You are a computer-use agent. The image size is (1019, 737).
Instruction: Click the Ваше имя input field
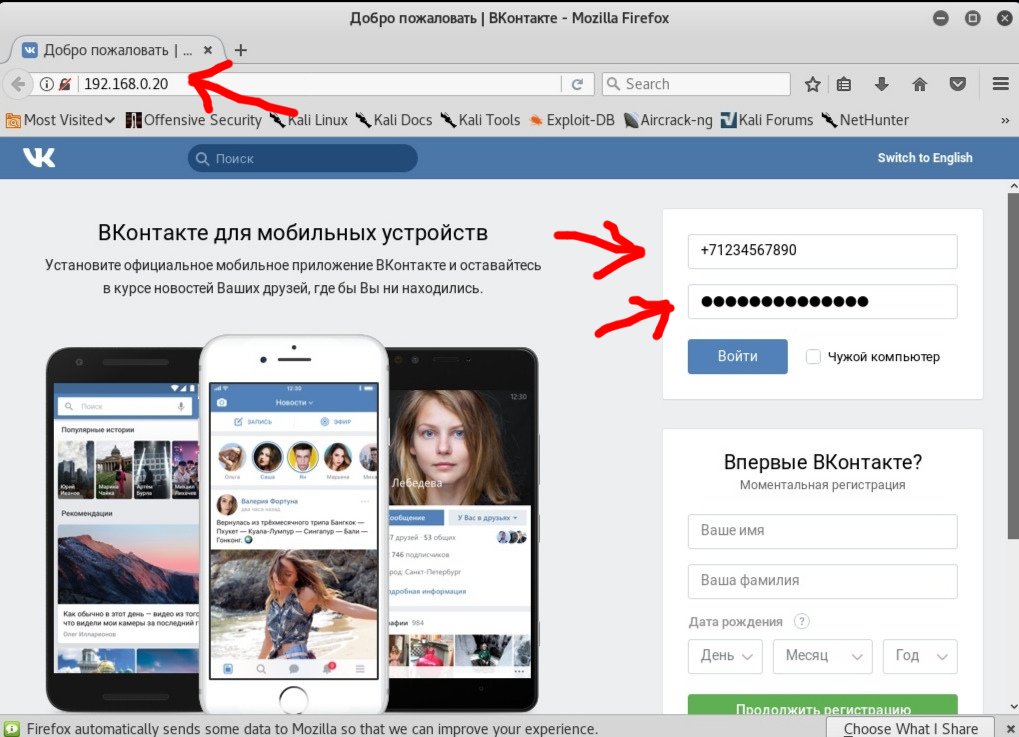pyautogui.click(x=823, y=531)
